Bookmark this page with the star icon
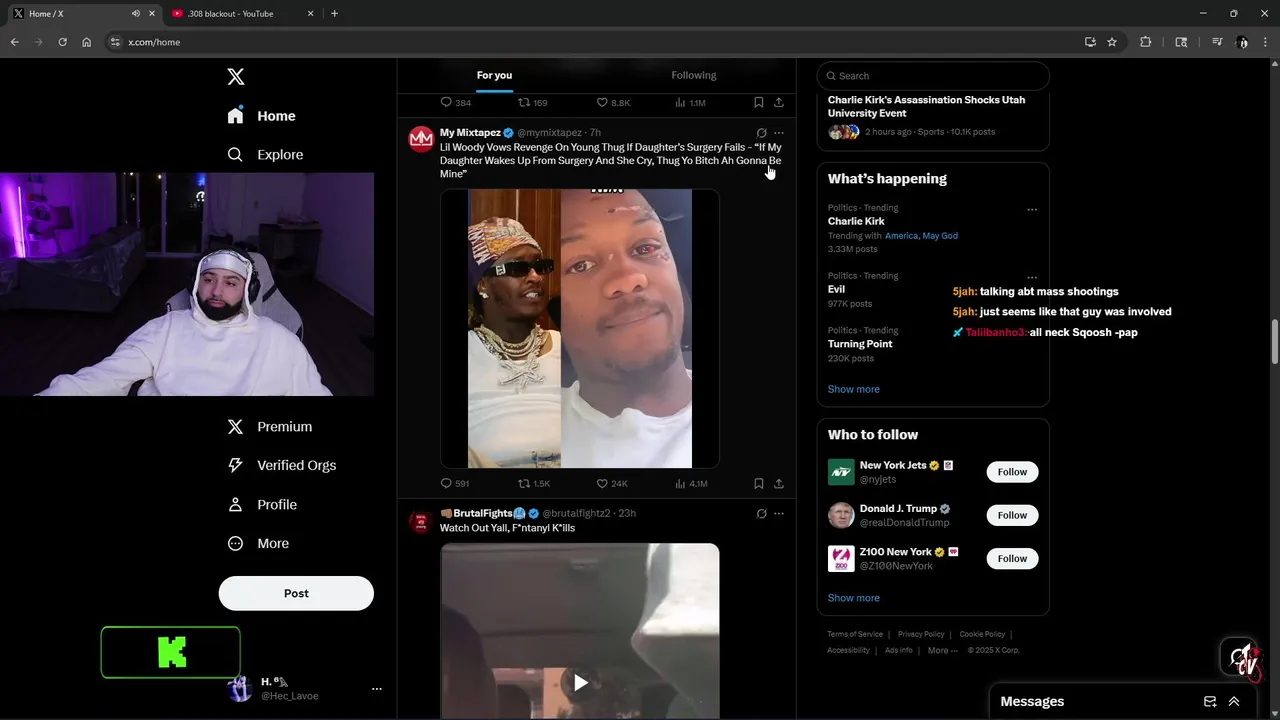 pyautogui.click(x=1112, y=42)
